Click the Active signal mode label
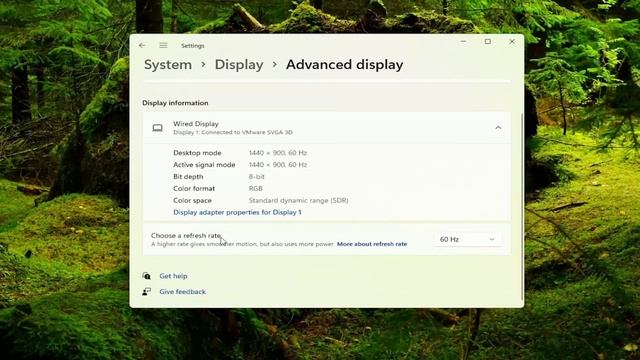Image resolution: width=640 pixels, height=360 pixels. tap(204, 164)
